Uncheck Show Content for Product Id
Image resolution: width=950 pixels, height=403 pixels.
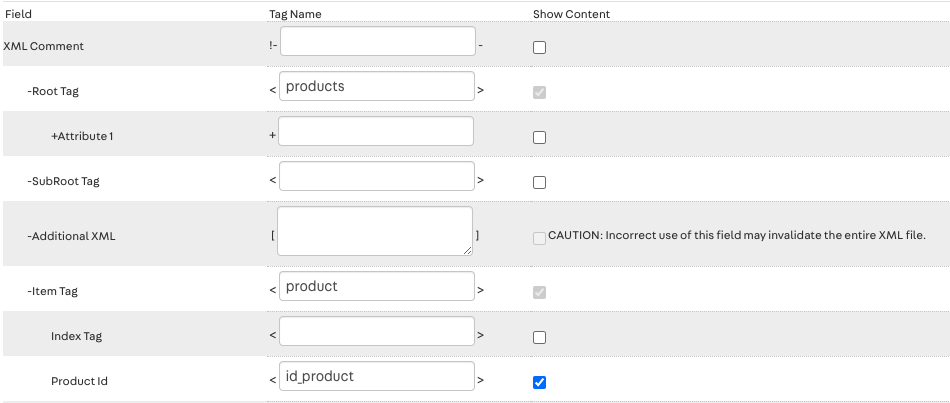pyautogui.click(x=540, y=382)
